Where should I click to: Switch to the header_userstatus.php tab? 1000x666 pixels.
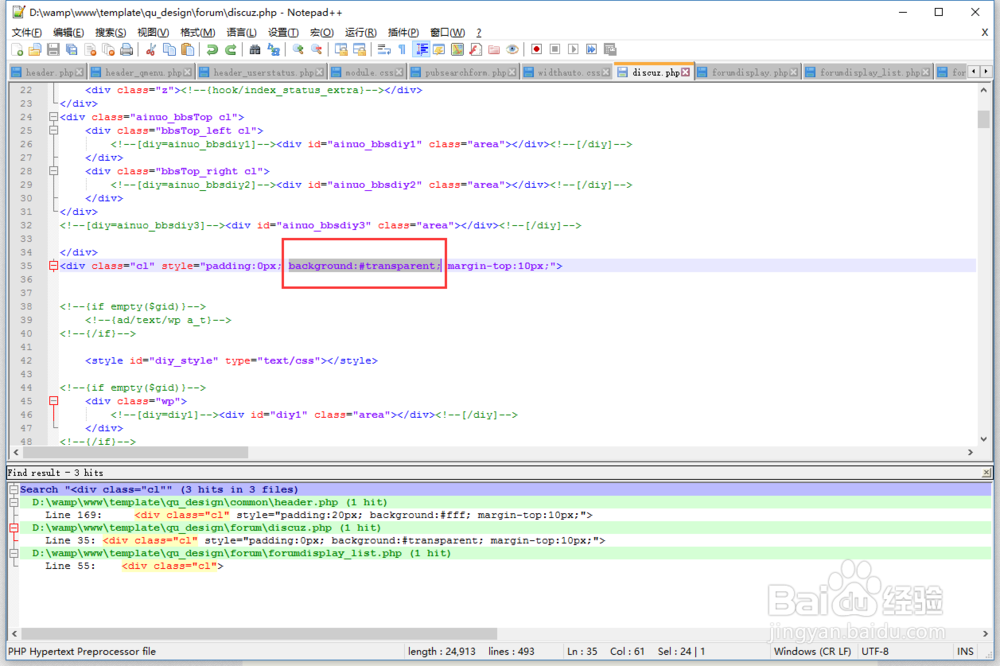coord(263,73)
